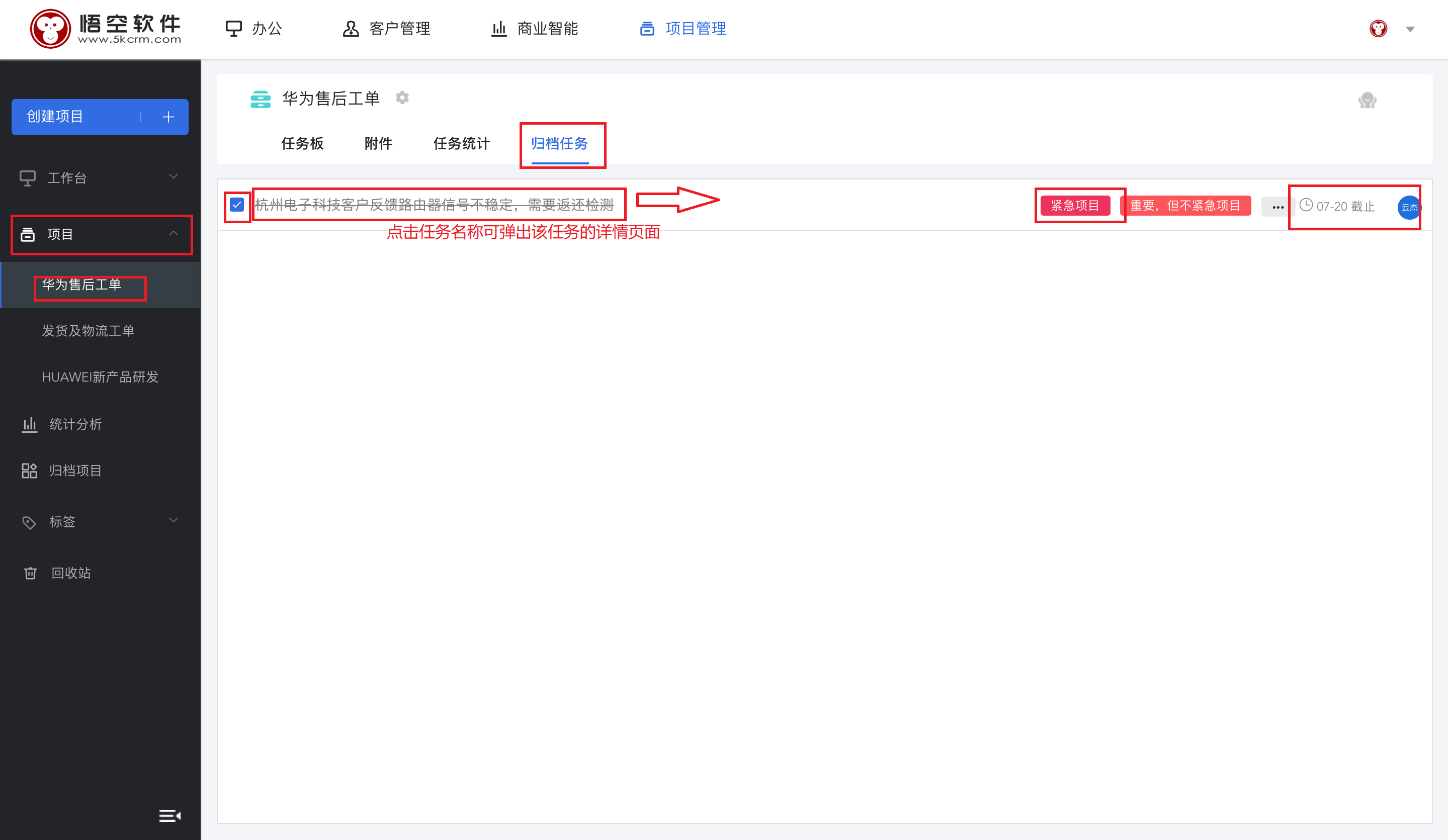
Task: Click the 华为售后工单 page title
Action: tap(331, 99)
